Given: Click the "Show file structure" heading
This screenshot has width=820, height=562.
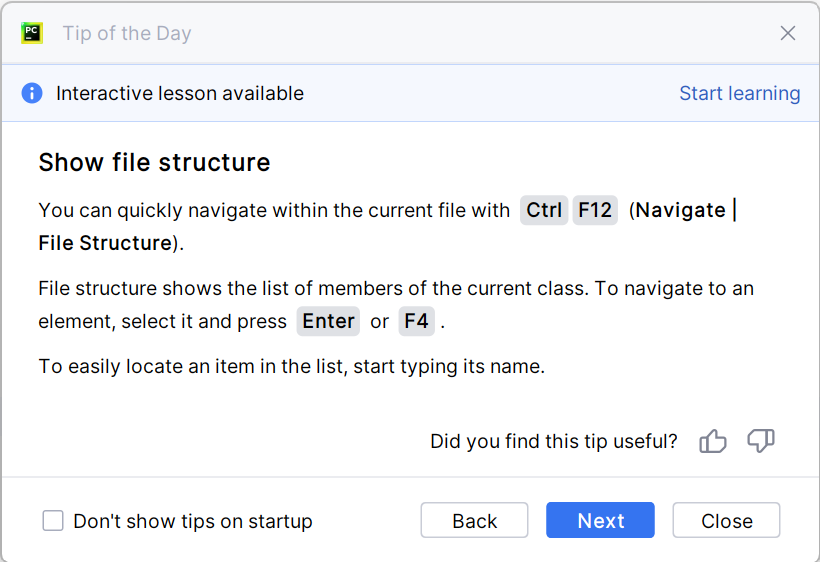Looking at the screenshot, I should pyautogui.click(x=154, y=162).
